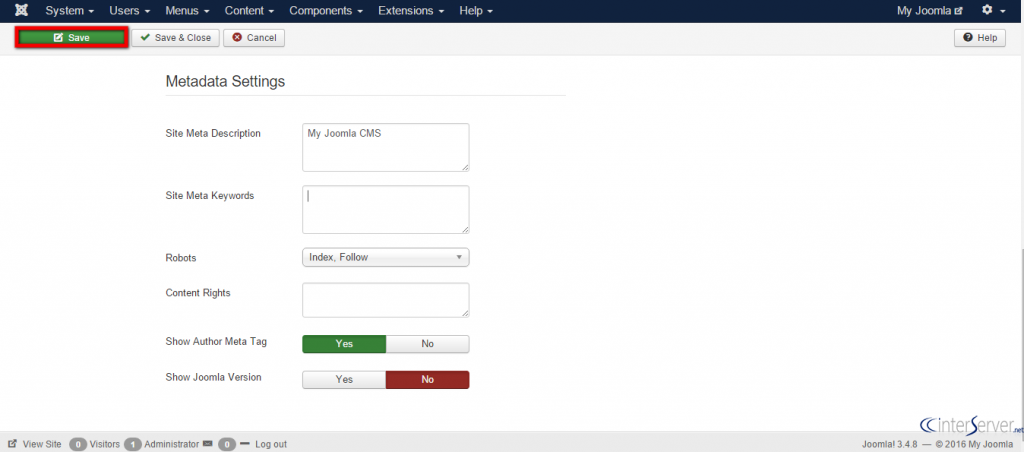Set Show Joomla Version to Yes
Screen dimensions: 1024x452
[x=344, y=379]
